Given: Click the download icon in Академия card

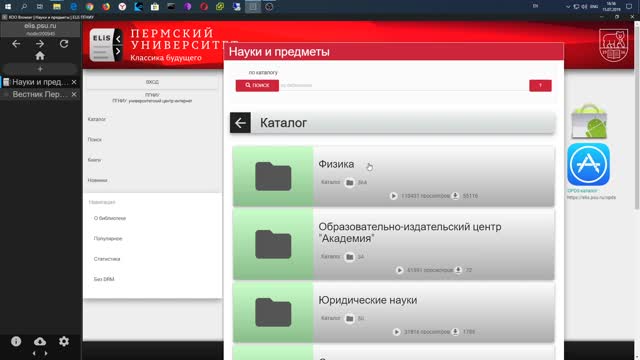Looking at the screenshot, I should pyautogui.click(x=458, y=270).
